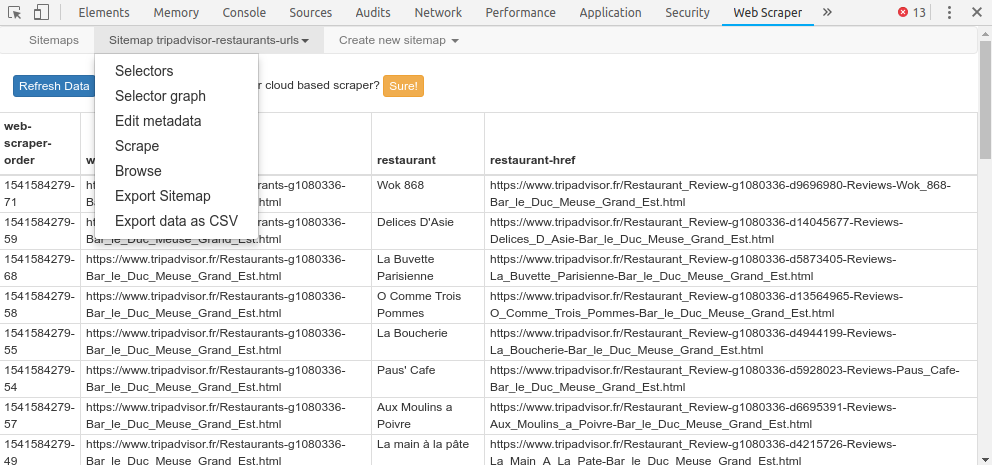Viewport: 992px width, 465px height.
Task: Select the Paus' Cafe restaurant cell
Action: click(428, 379)
